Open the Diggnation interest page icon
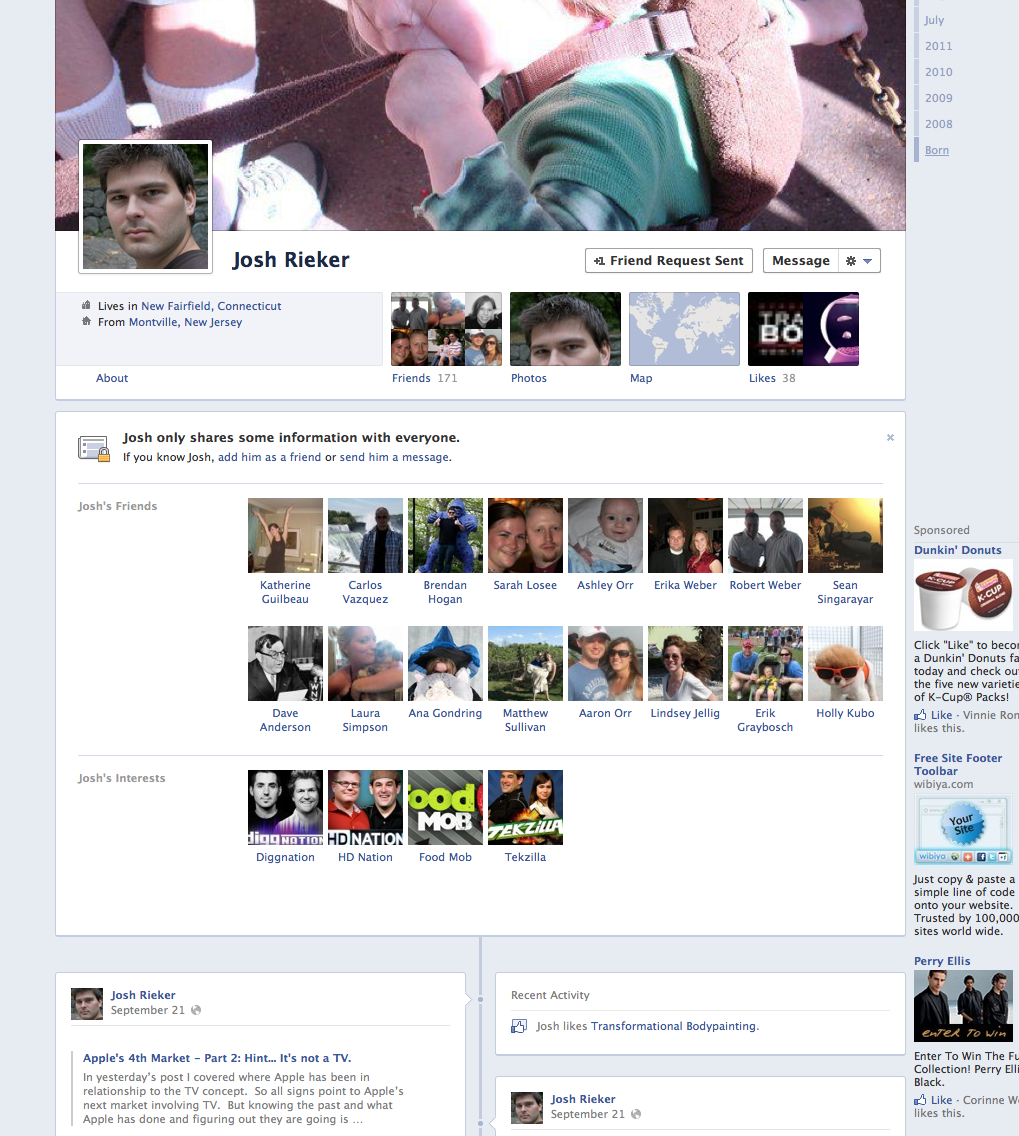1019x1136 pixels. (x=285, y=808)
